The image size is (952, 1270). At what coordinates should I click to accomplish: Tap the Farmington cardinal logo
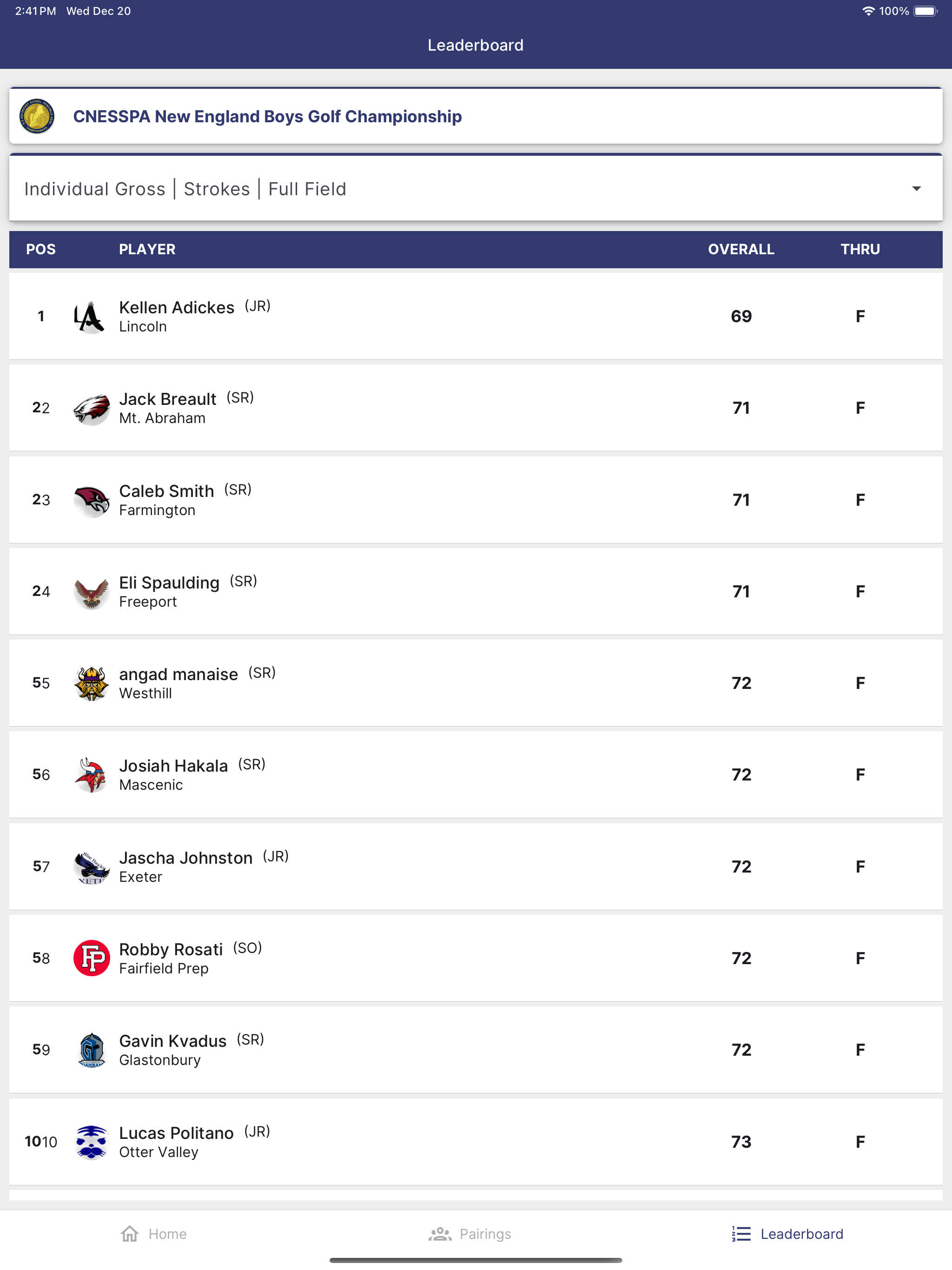point(91,500)
